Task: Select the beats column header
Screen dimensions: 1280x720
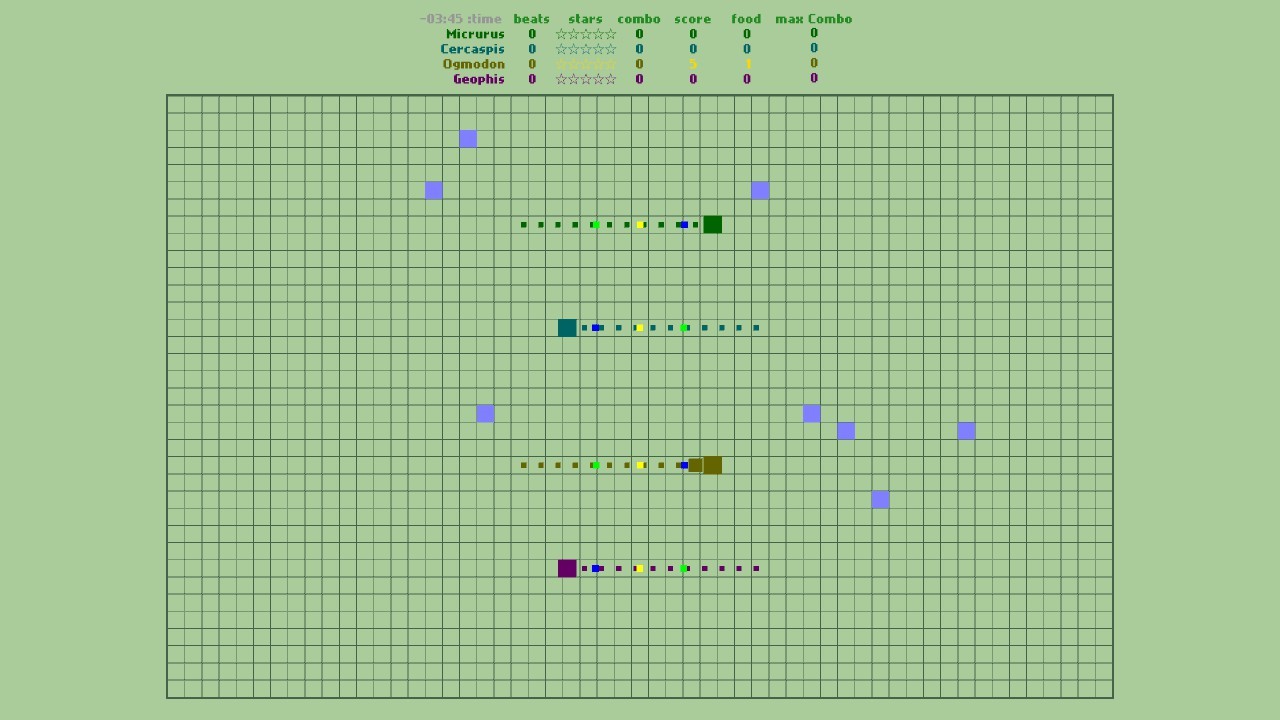Action: click(531, 18)
